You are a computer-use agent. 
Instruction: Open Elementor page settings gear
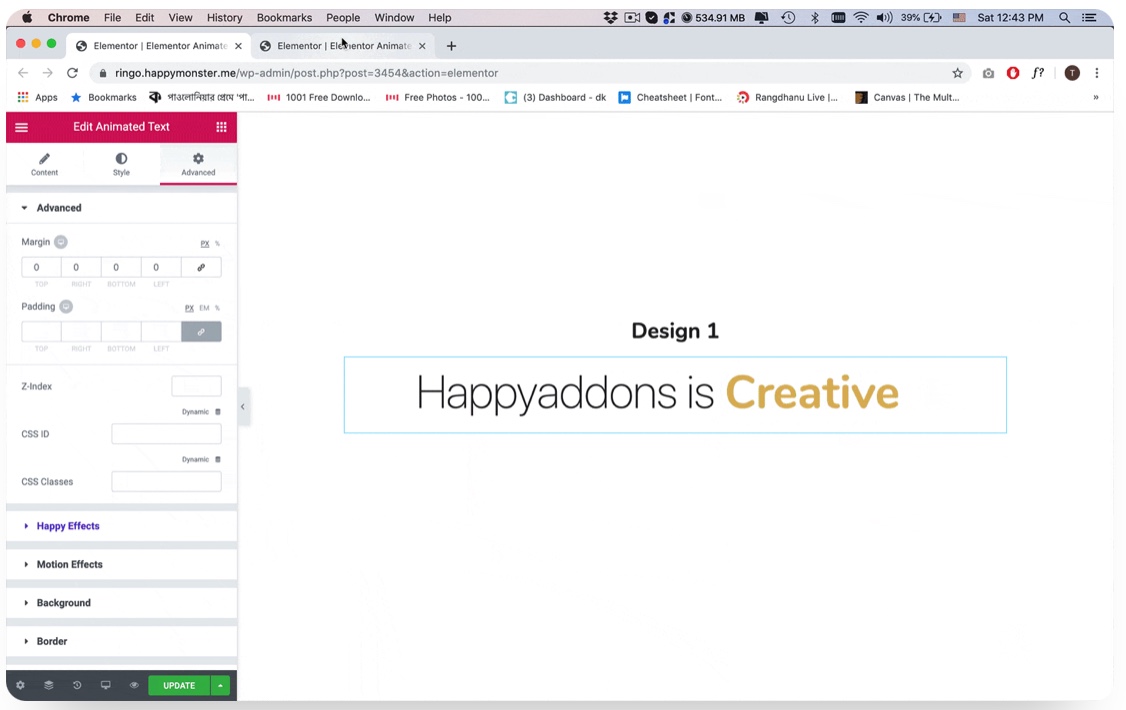click(x=20, y=686)
